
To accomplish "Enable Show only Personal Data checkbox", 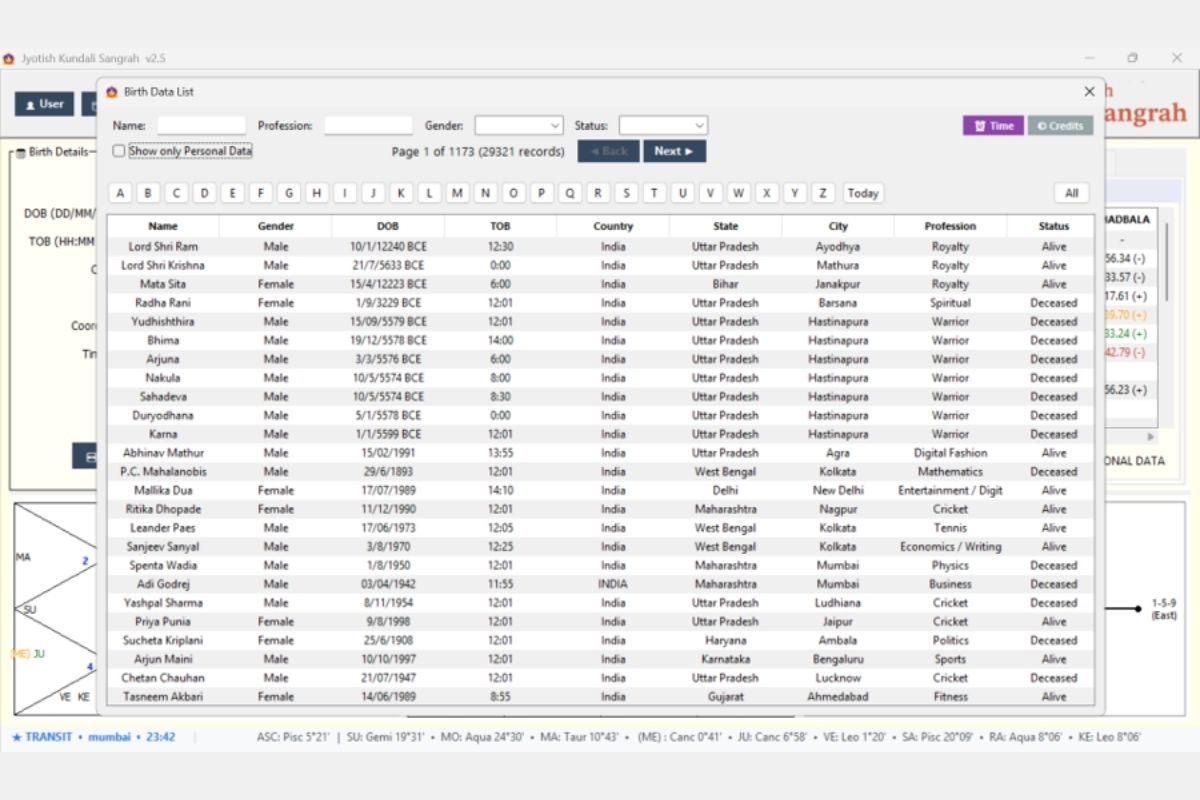I will click(x=119, y=151).
